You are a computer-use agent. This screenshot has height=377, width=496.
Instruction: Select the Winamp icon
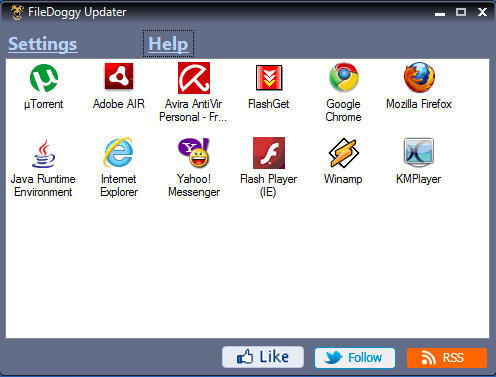tap(344, 153)
